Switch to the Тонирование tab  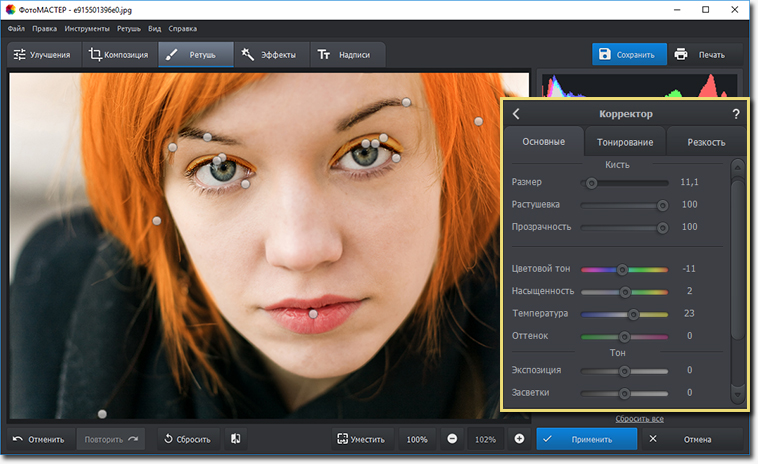624,142
